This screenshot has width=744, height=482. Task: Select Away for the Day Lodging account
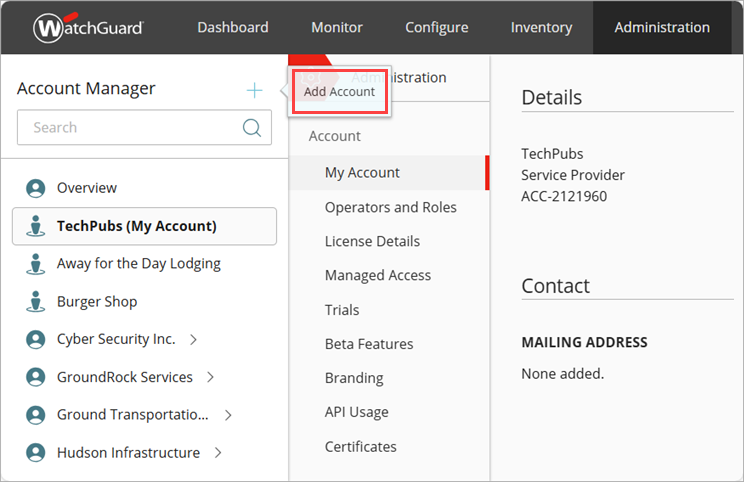[139, 264]
